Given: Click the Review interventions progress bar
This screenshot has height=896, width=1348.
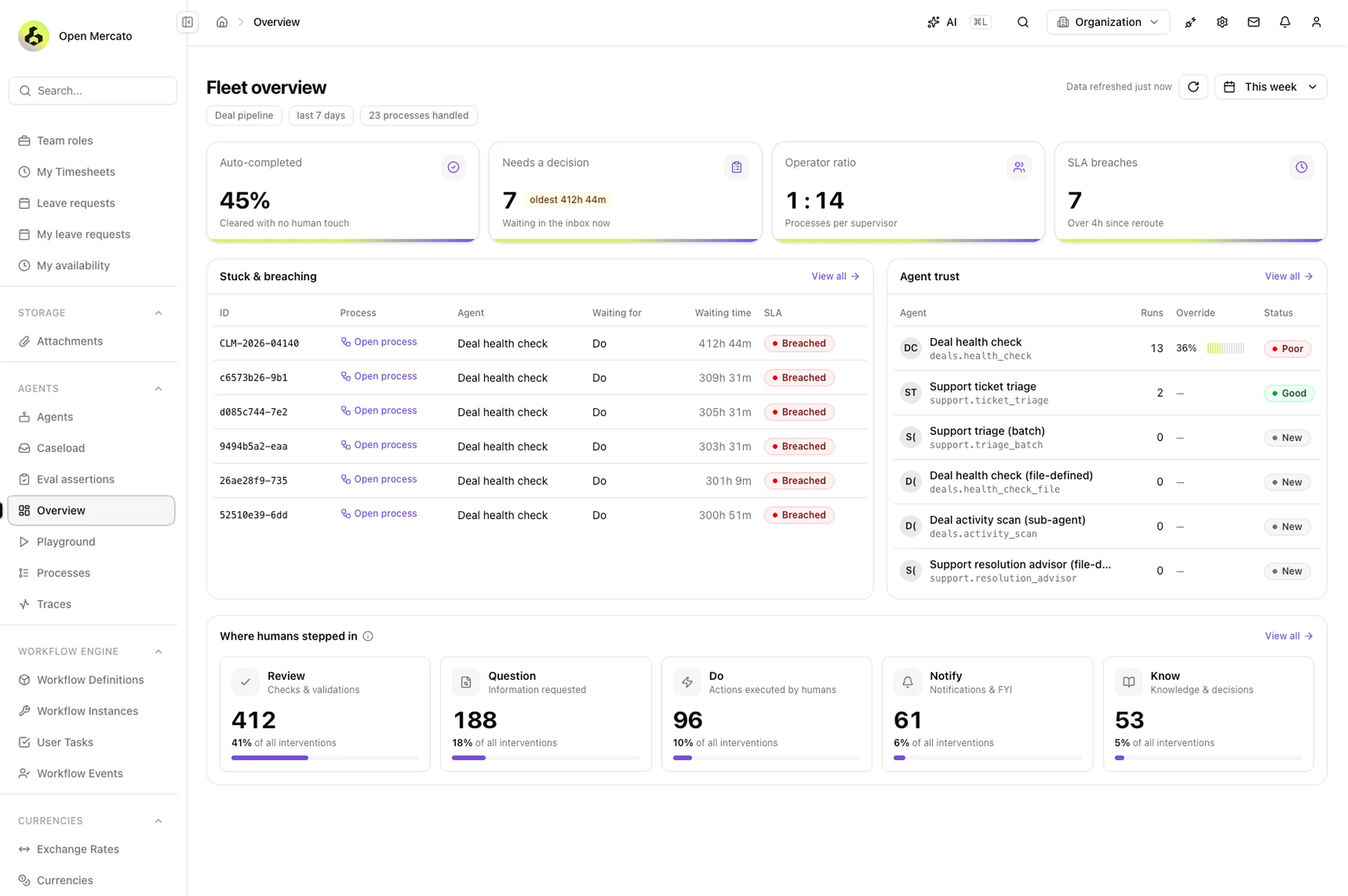Looking at the screenshot, I should [x=325, y=757].
